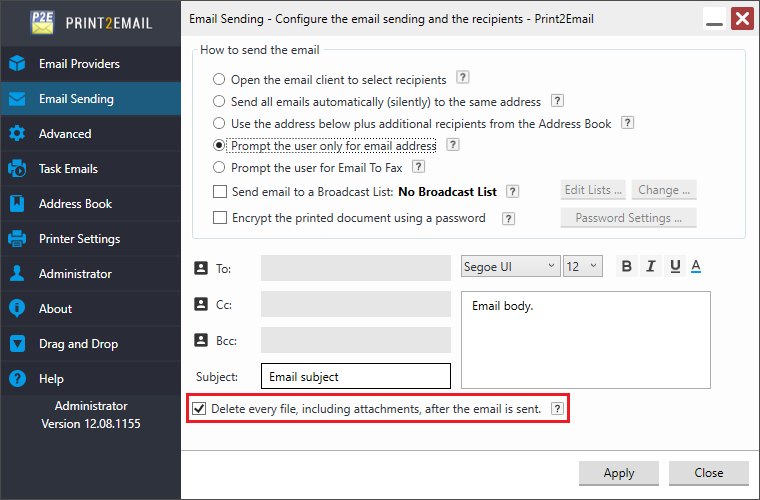Go to Printer Settings in sidebar
Image resolution: width=760 pixels, height=500 pixels.
pyautogui.click(x=91, y=239)
